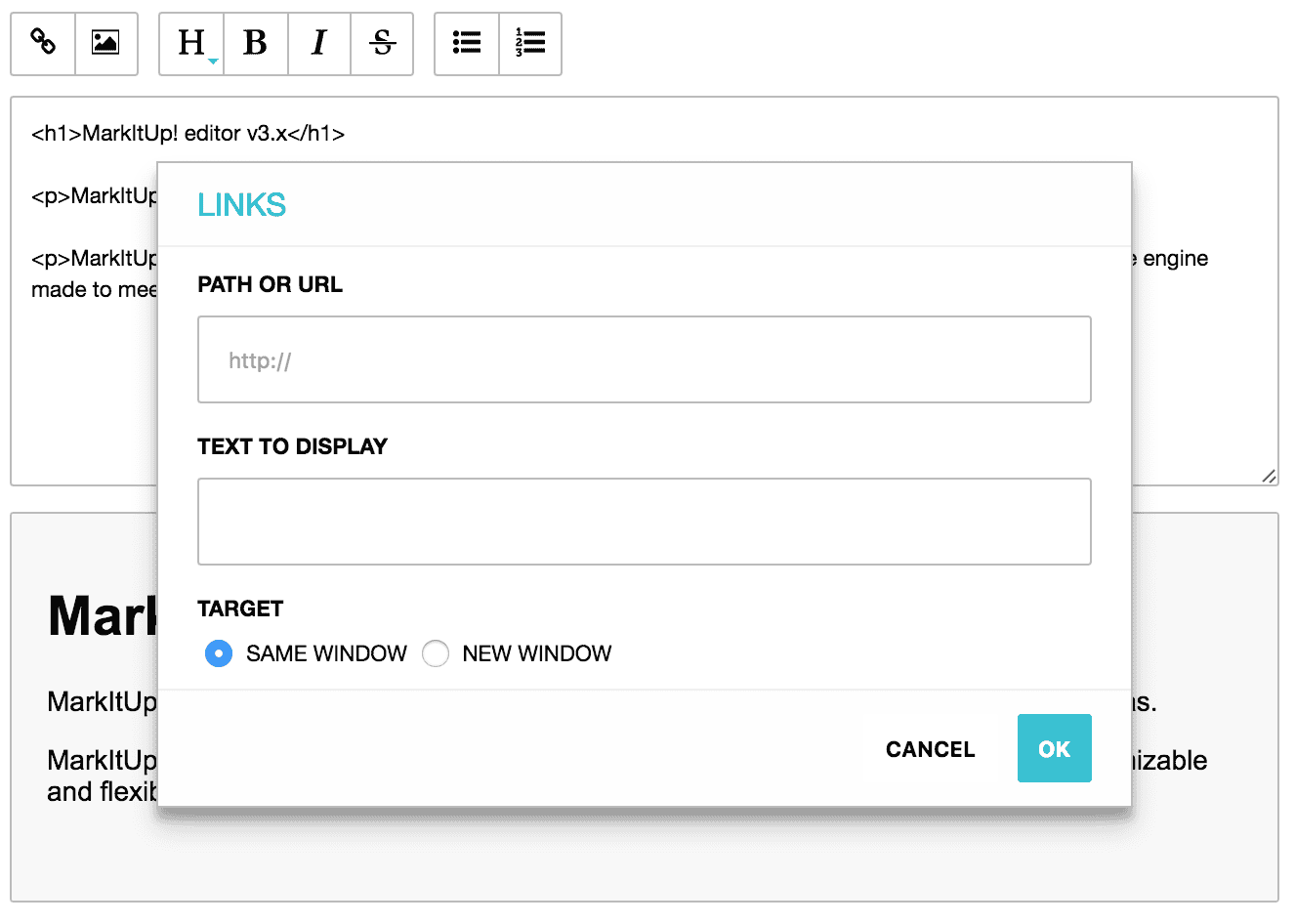Image resolution: width=1295 pixels, height=924 pixels.
Task: Open the heading H dropdown
Action: click(192, 43)
